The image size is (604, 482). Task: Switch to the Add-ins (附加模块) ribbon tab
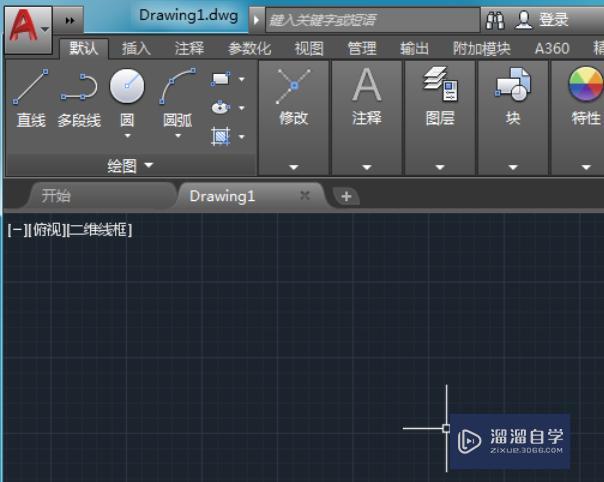482,49
